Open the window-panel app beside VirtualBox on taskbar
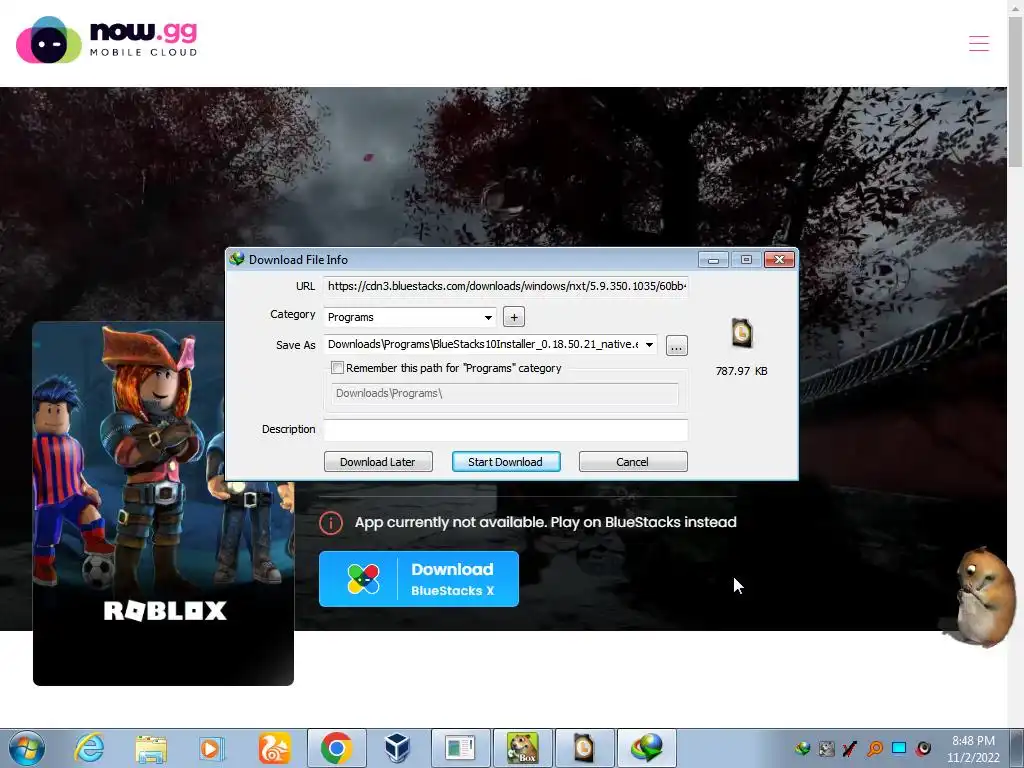Image resolution: width=1024 pixels, height=768 pixels. (x=460, y=748)
